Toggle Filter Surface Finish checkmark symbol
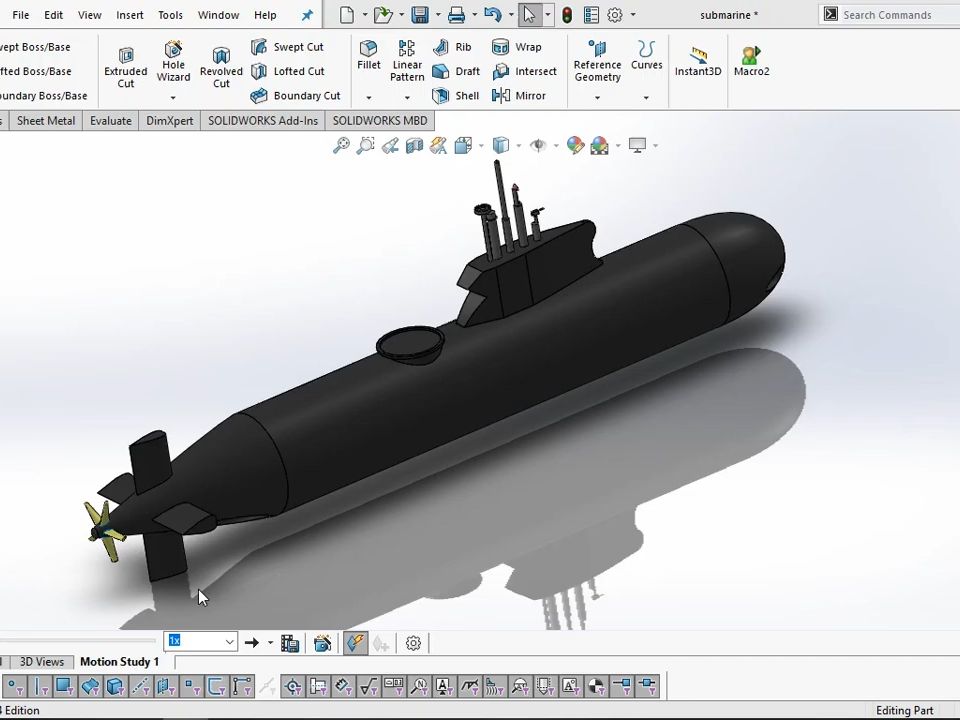960x720 pixels. [369, 686]
